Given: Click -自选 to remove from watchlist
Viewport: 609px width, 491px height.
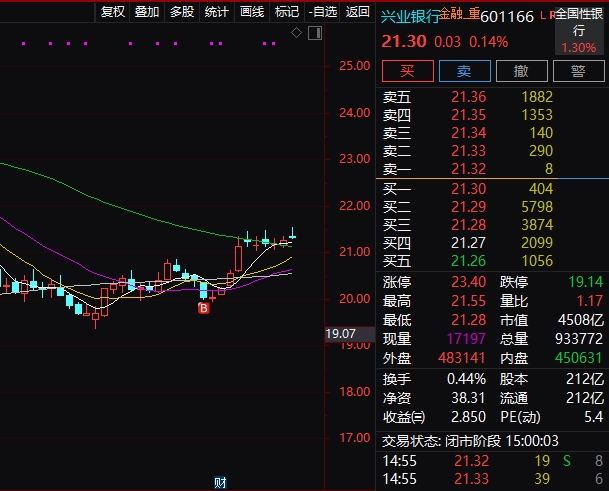Looking at the screenshot, I should coord(322,12).
